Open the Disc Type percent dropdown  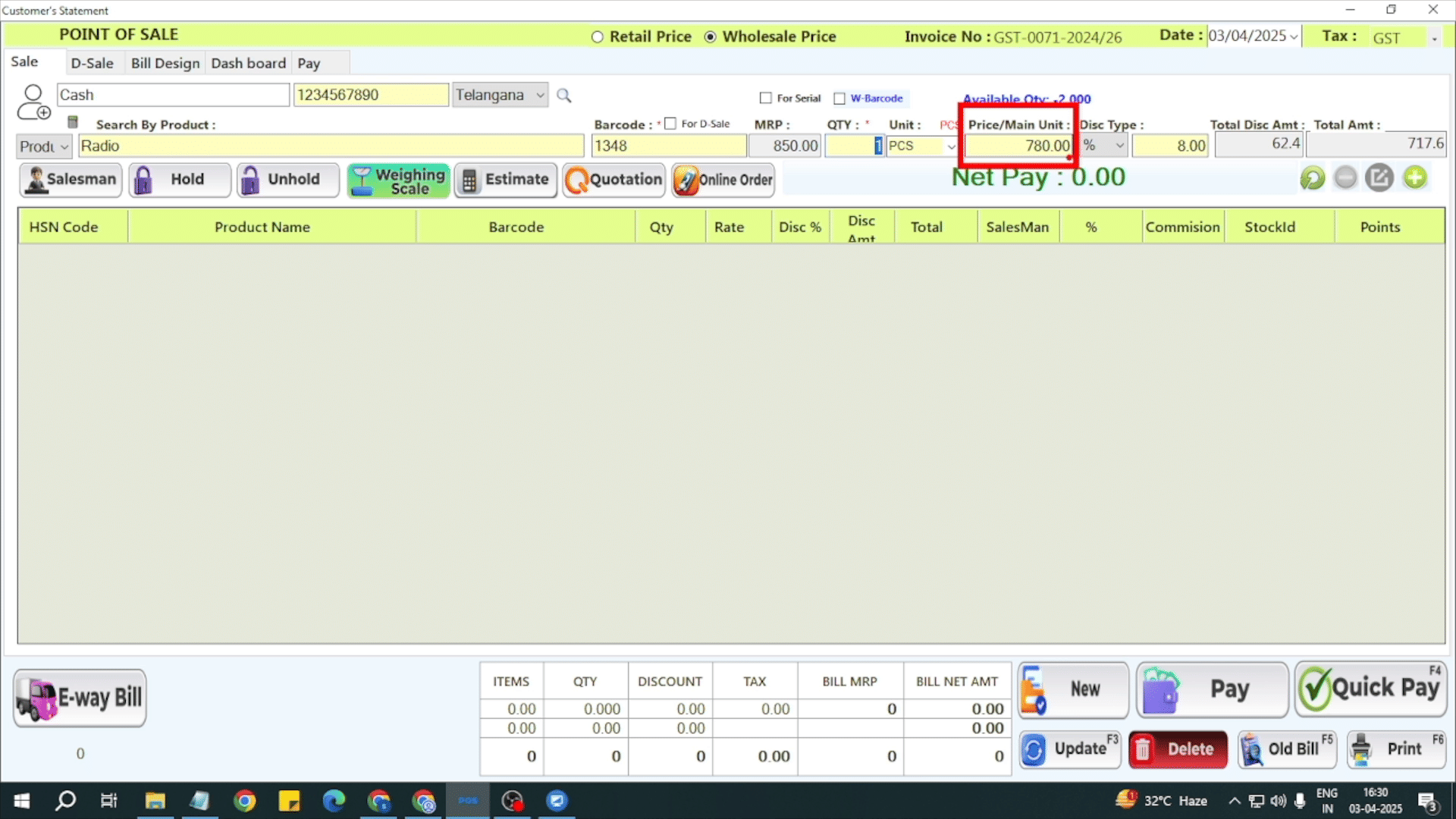tap(1119, 146)
